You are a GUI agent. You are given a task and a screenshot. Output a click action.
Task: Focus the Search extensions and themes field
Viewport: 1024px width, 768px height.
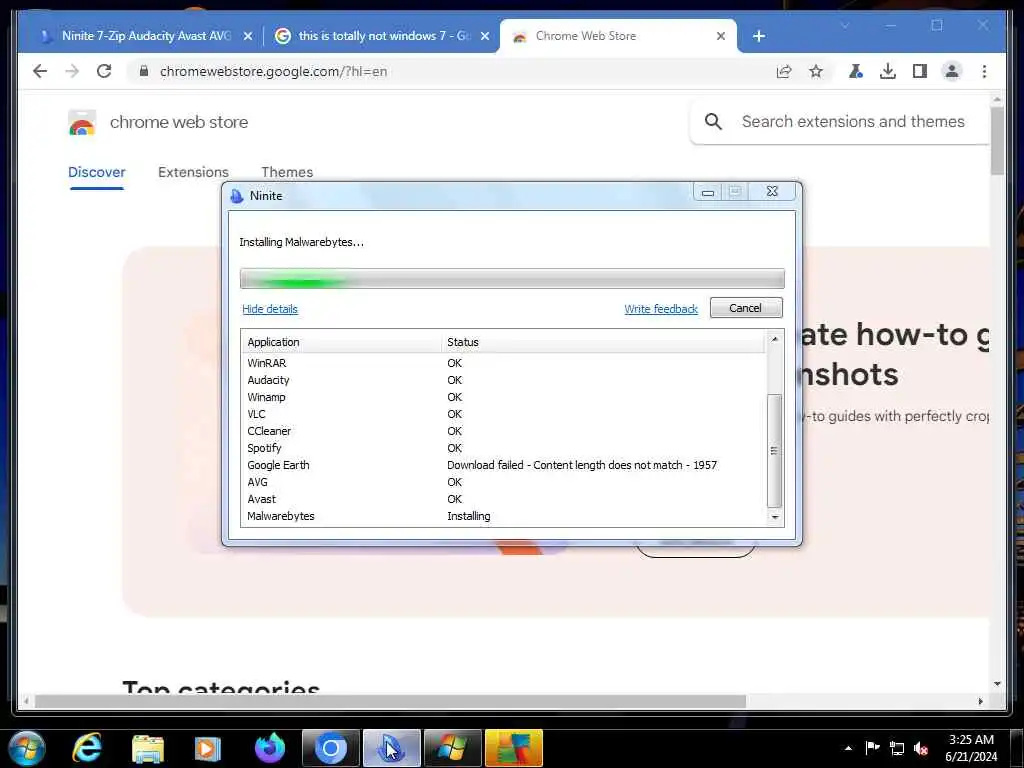coord(852,121)
